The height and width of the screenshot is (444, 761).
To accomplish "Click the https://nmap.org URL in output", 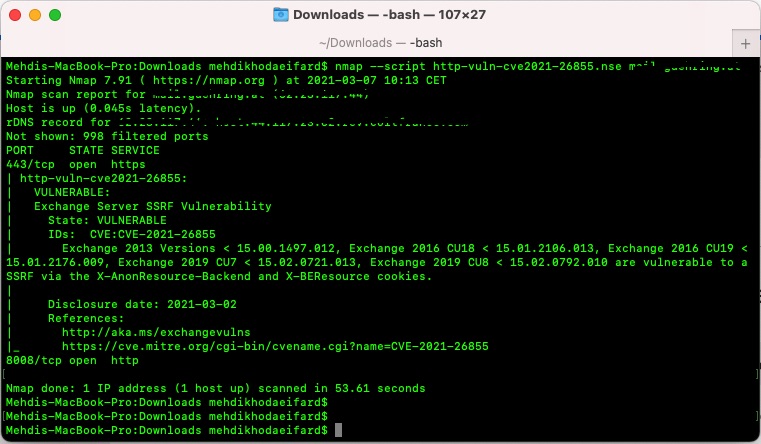I will pos(209,80).
